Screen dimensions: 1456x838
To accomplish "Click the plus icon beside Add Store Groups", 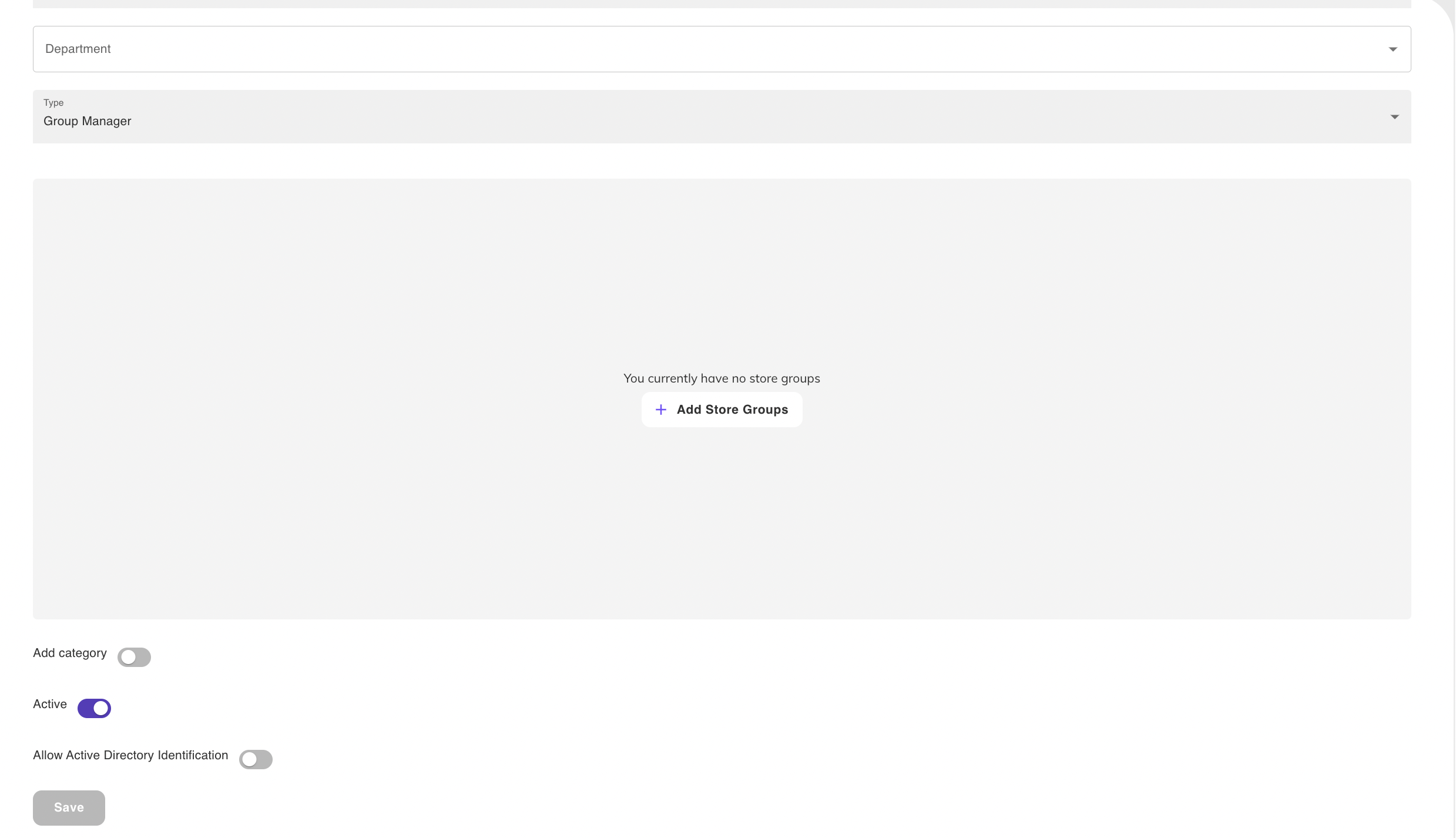I will 660,410.
